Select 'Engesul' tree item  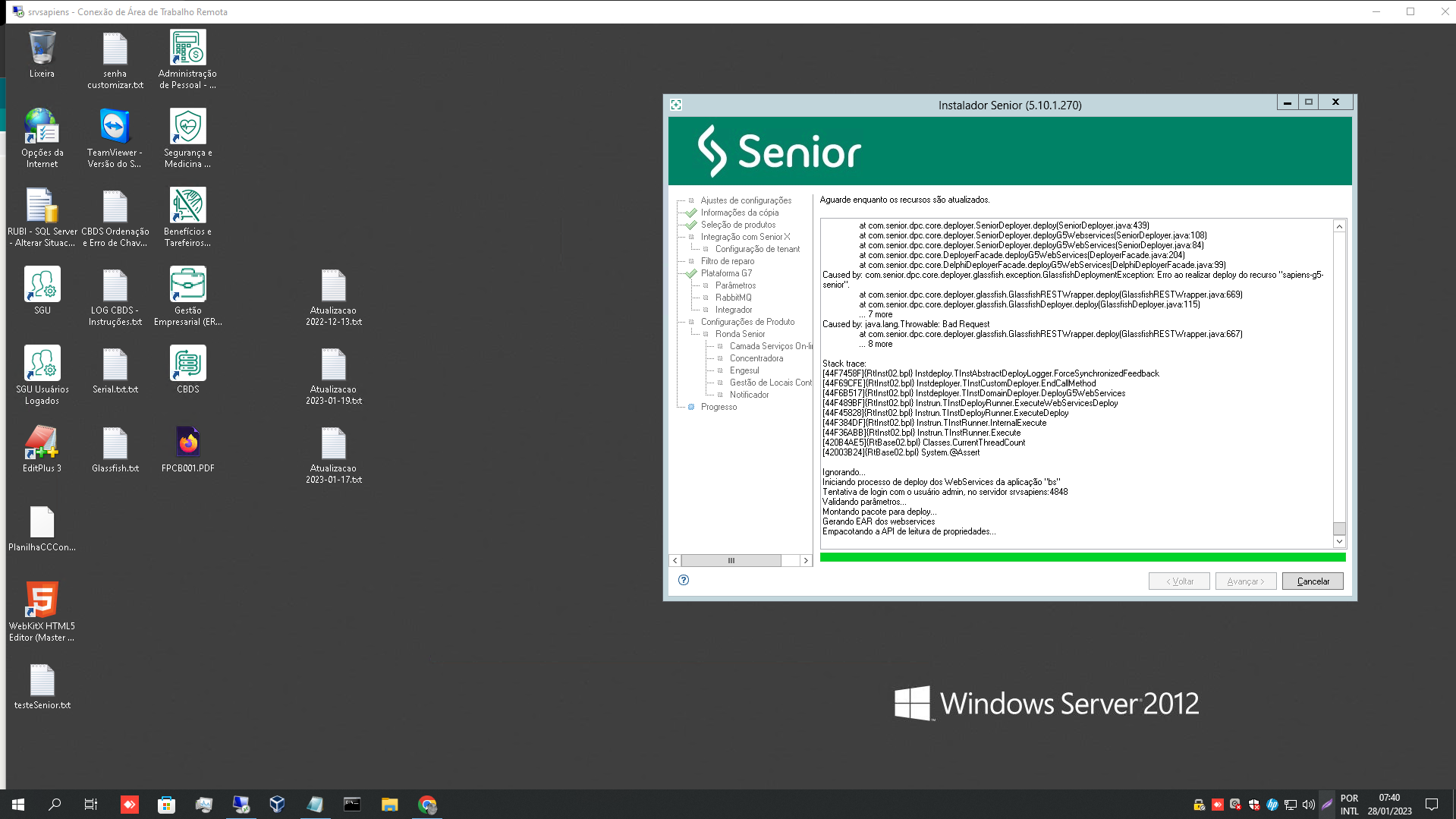(x=744, y=370)
